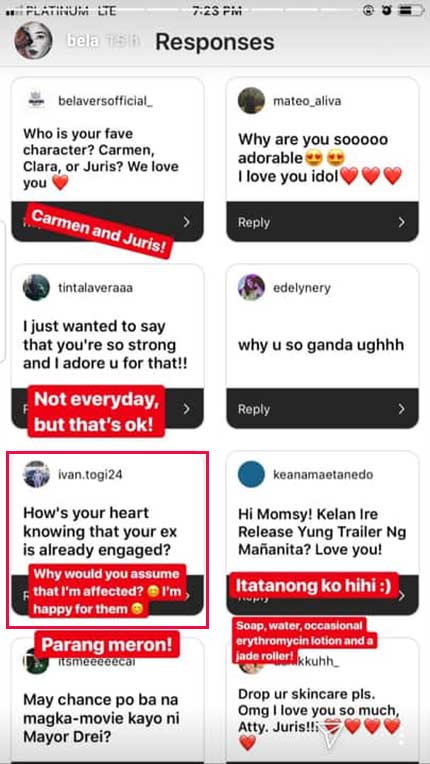Tap the ivan.togi24 profile avatar
Viewport: 430px width, 764px height.
[x=36, y=475]
